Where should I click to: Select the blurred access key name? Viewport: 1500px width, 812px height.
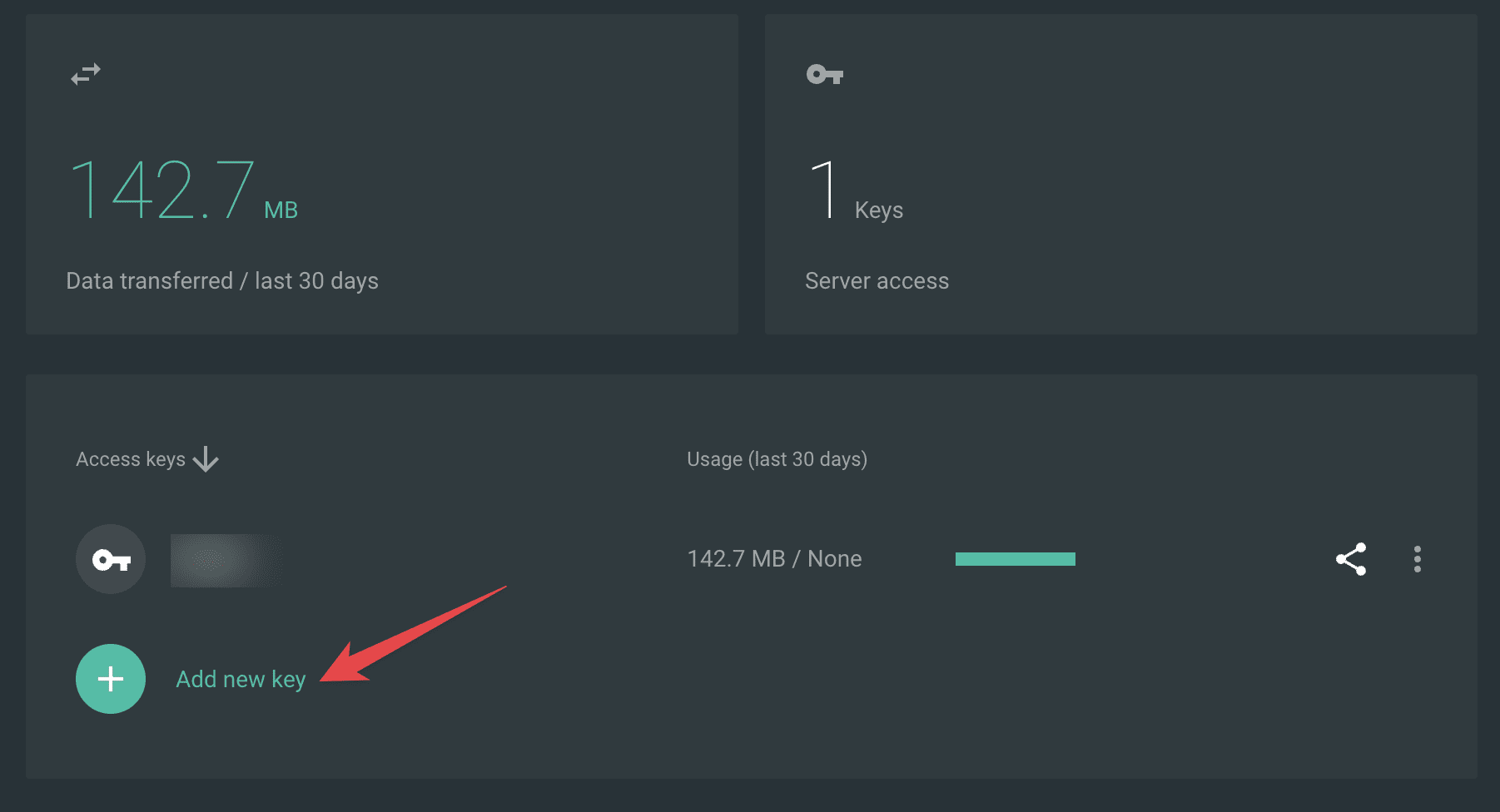pyautogui.click(x=225, y=560)
